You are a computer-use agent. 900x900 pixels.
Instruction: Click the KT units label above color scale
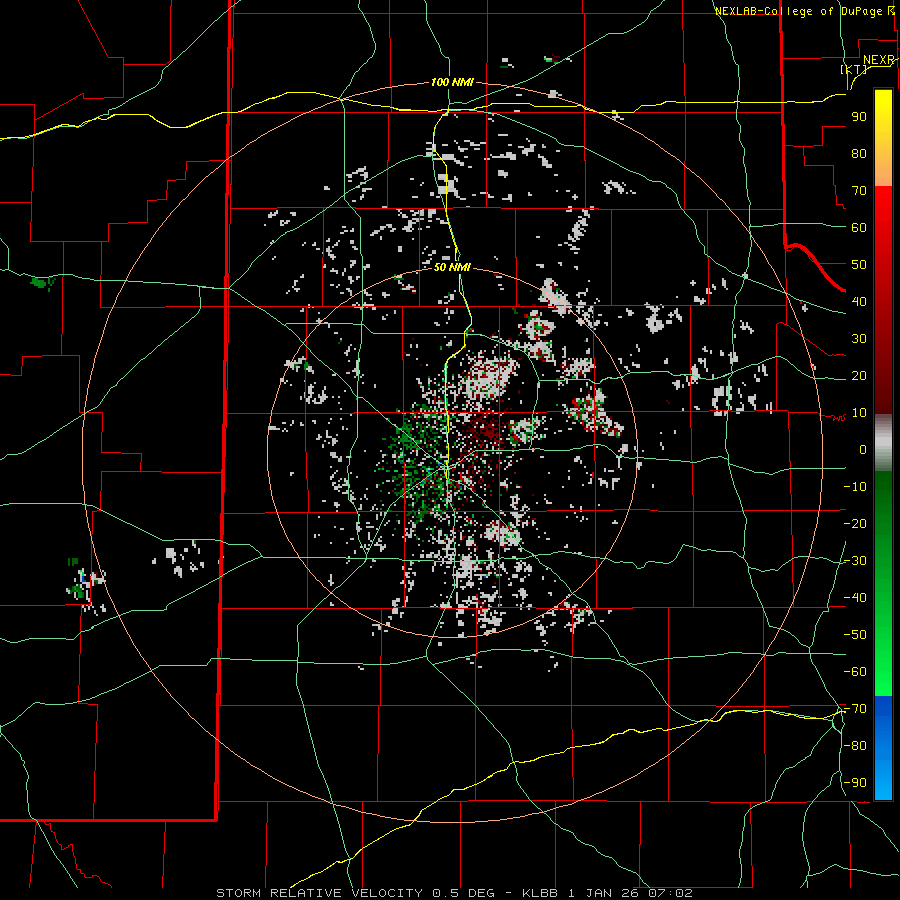point(854,69)
